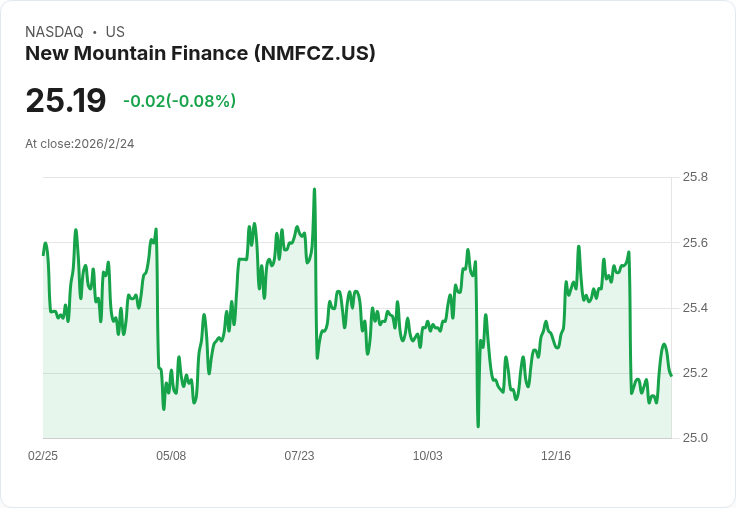Click the 02/25 date axis label
Viewport: 736px width, 508px height.
(43, 456)
